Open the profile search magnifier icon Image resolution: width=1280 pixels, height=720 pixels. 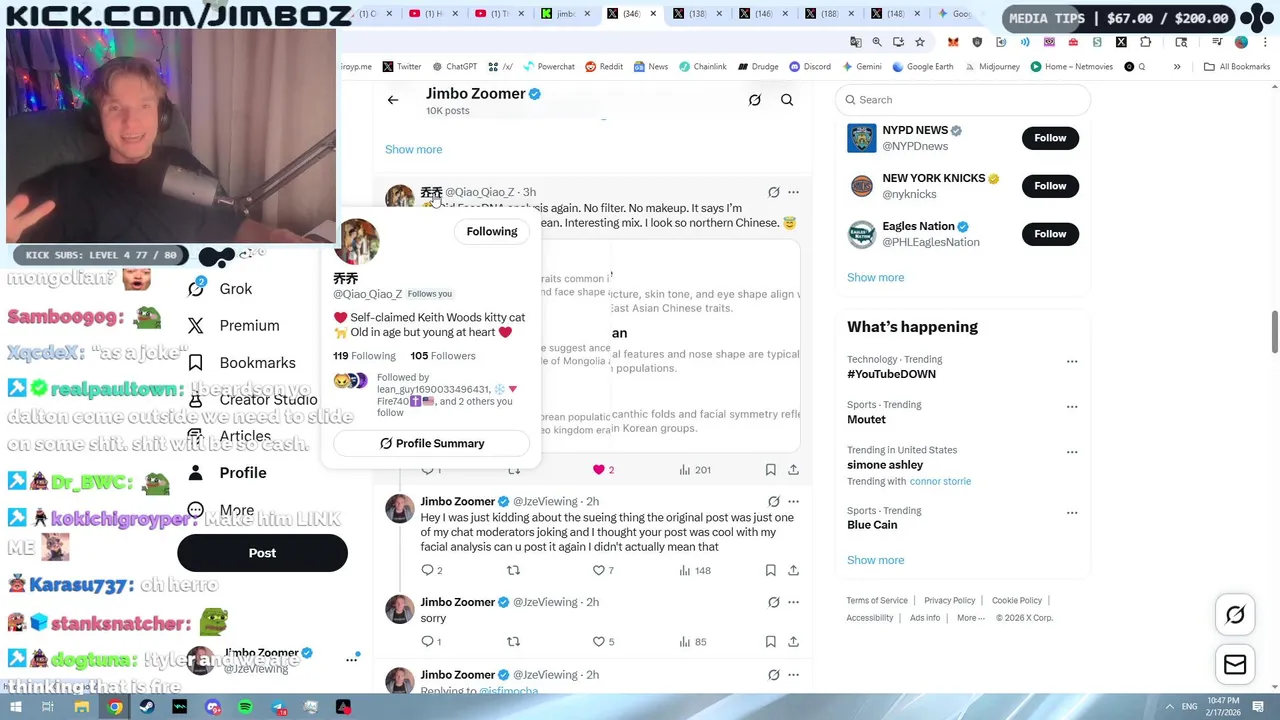coord(787,100)
